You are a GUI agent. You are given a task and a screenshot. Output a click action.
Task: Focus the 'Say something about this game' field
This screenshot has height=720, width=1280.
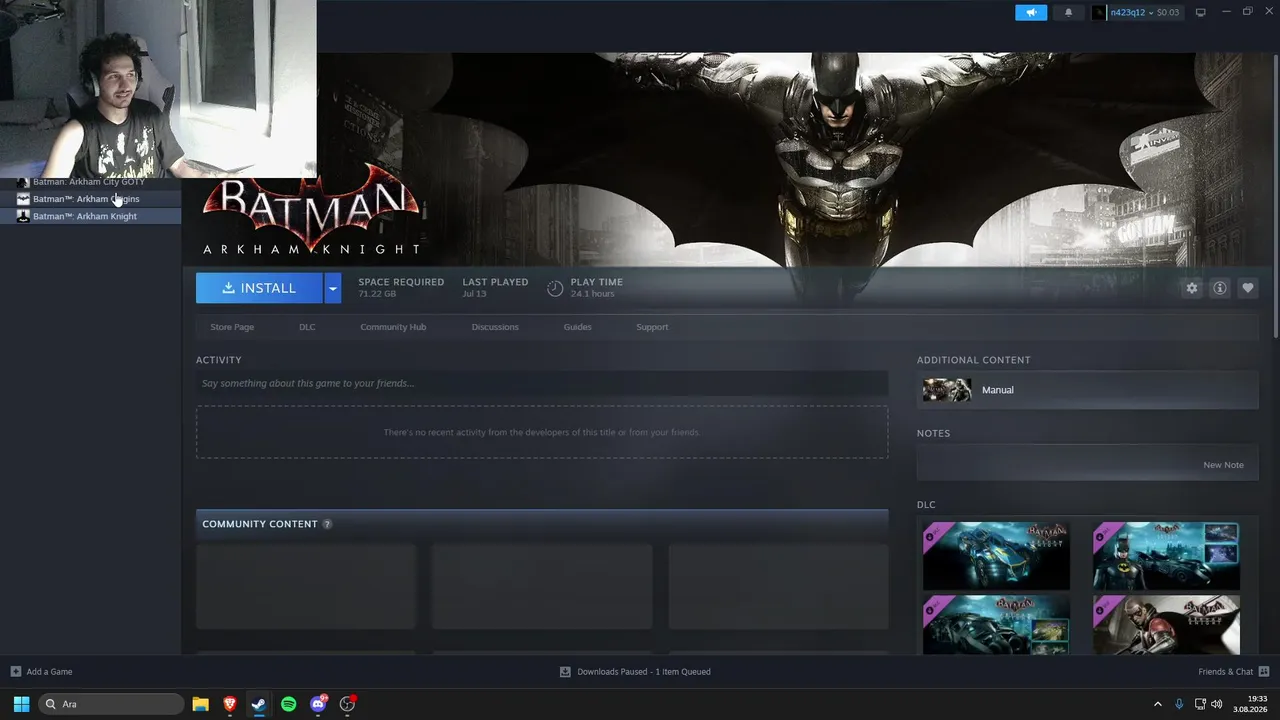point(542,383)
